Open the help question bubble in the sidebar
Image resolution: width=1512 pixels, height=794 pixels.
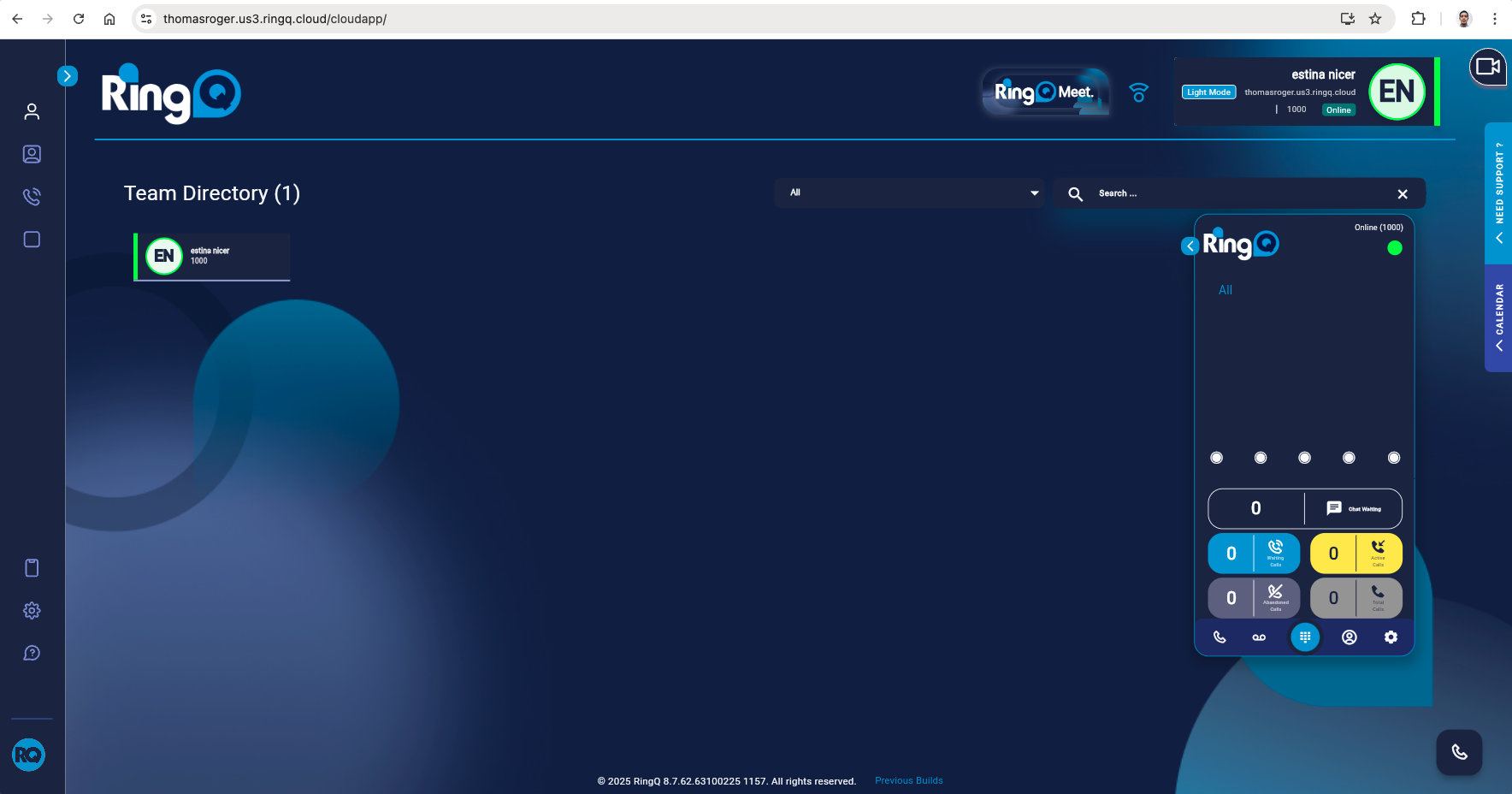click(32, 654)
